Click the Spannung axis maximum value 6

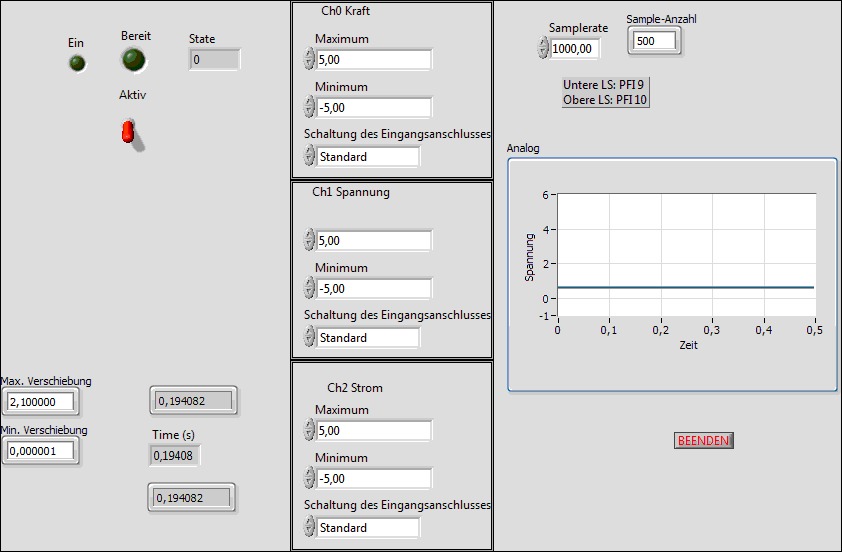[545, 195]
